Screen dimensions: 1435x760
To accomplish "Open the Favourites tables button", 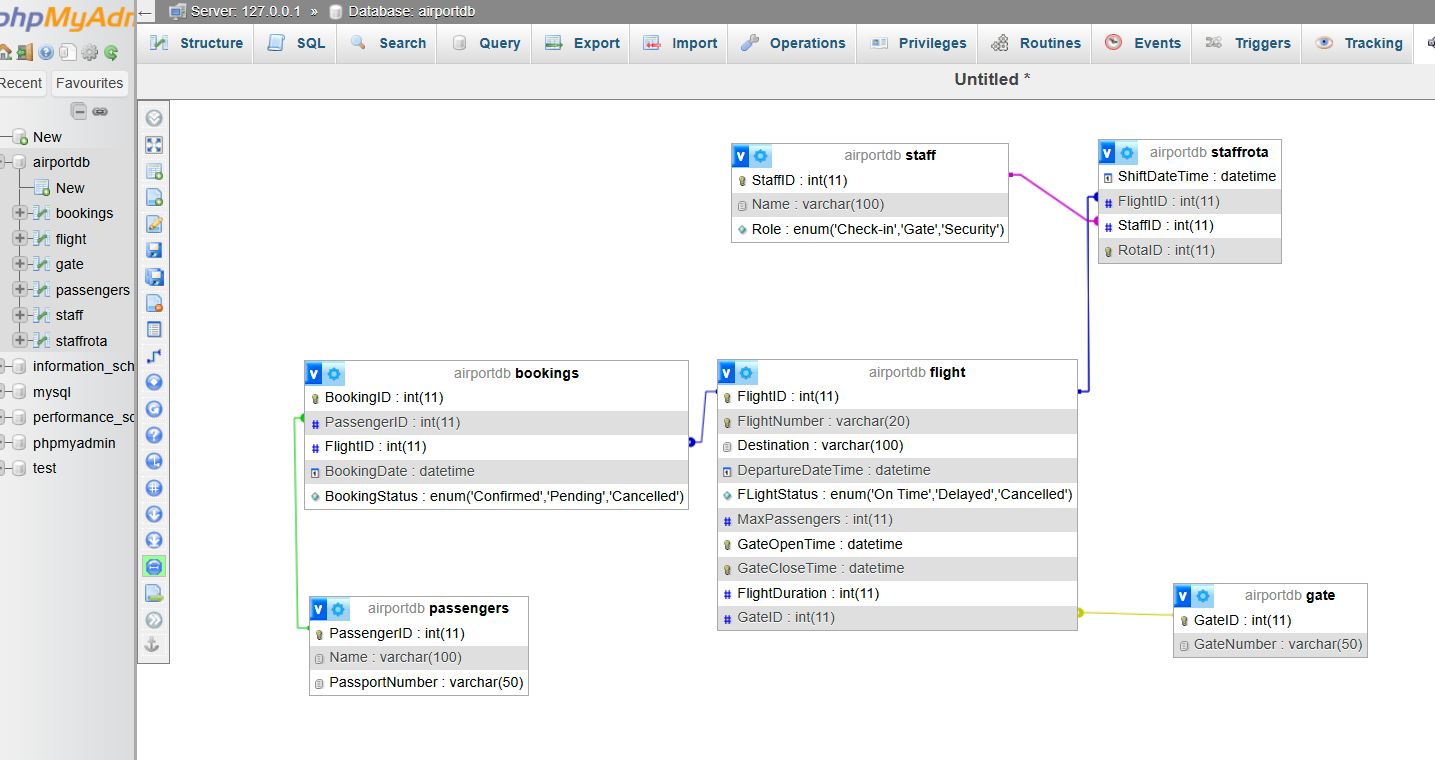I will [x=90, y=83].
